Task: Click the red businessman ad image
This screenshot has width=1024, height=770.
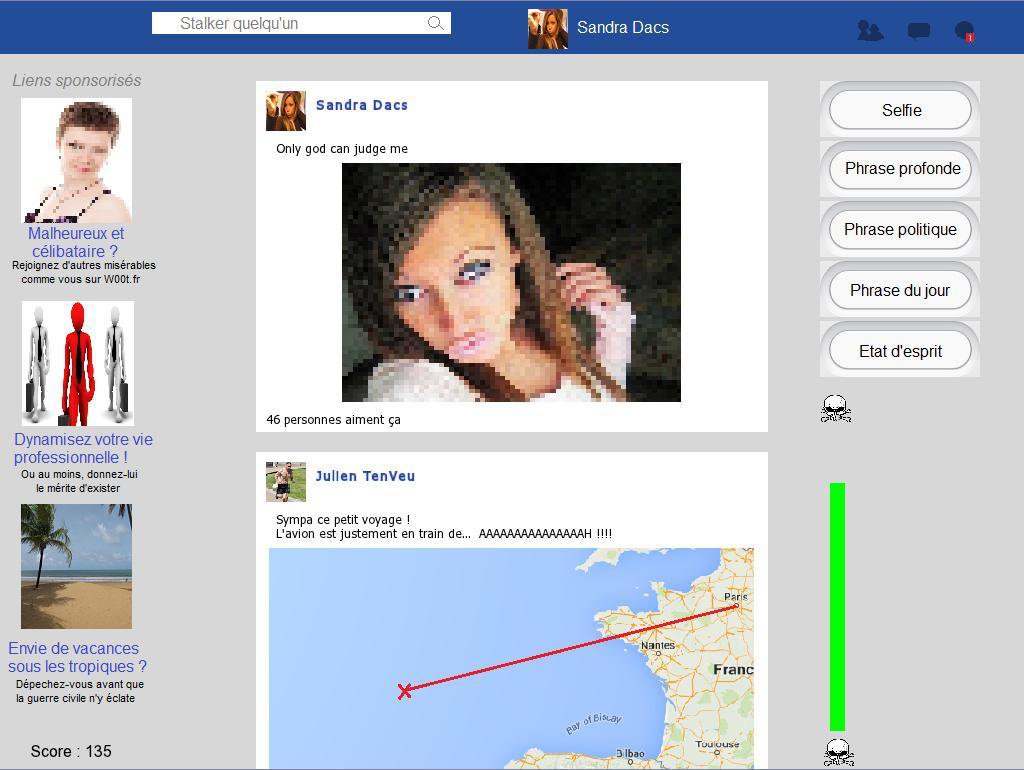Action: click(78, 364)
